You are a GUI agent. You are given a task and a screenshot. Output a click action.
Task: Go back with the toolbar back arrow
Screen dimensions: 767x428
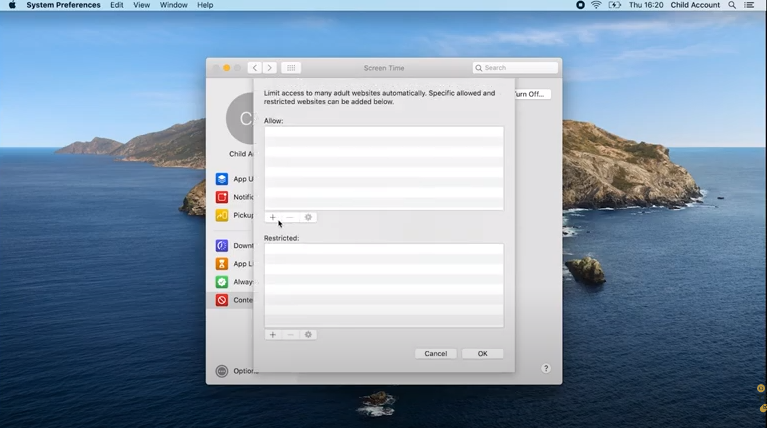click(254, 68)
